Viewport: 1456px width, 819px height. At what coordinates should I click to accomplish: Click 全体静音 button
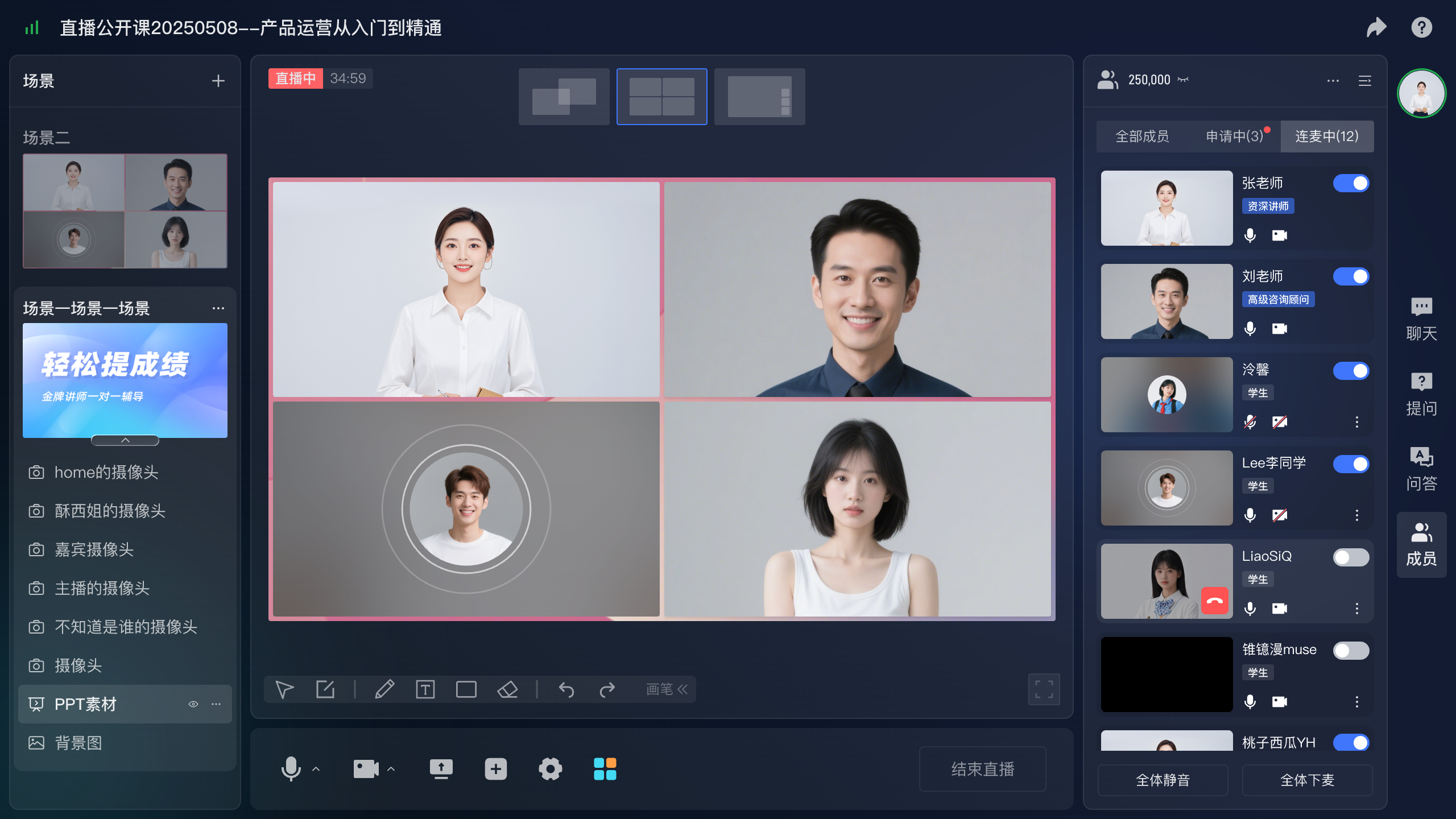[1163, 780]
